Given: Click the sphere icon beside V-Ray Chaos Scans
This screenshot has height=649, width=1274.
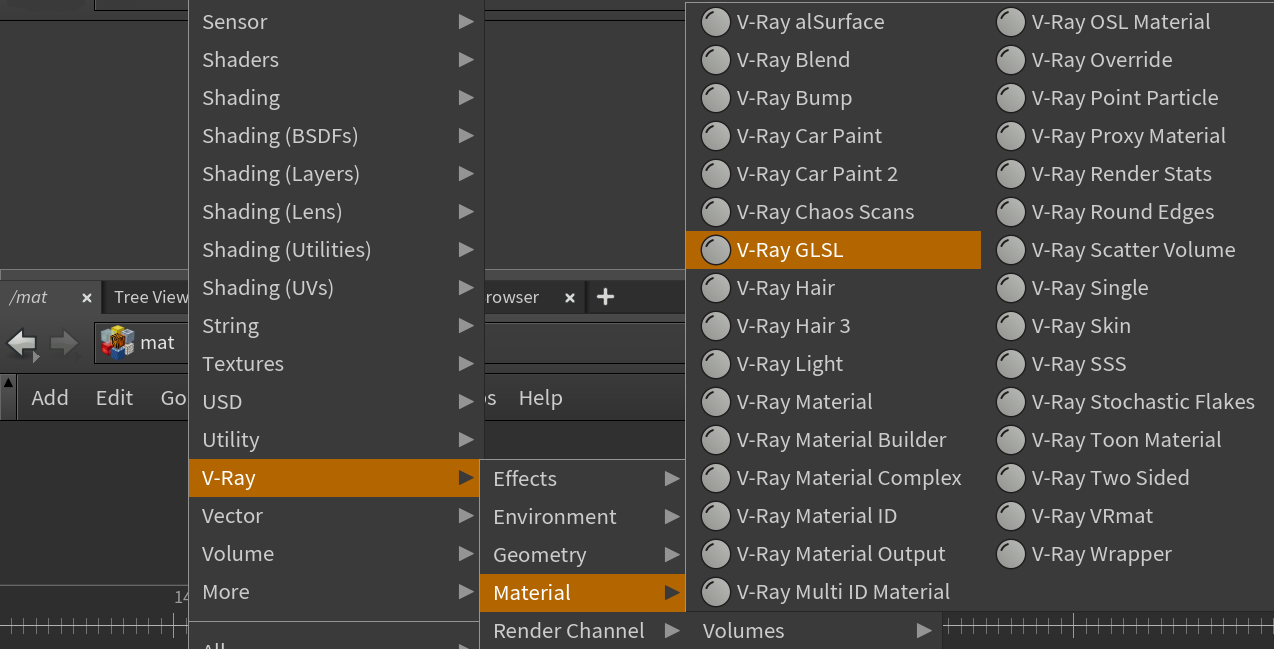Looking at the screenshot, I should 715,212.
